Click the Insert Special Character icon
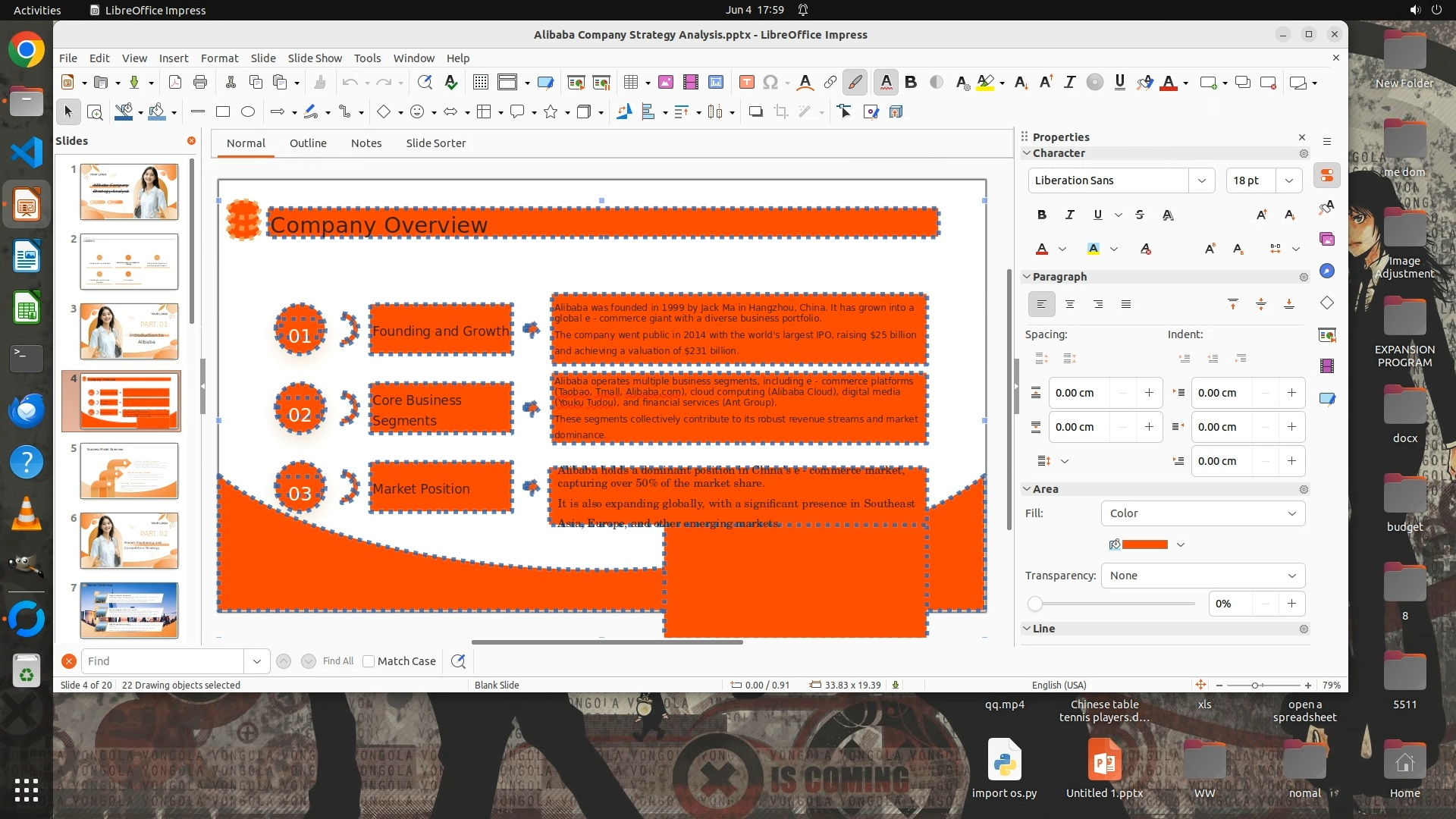 pos(770,83)
